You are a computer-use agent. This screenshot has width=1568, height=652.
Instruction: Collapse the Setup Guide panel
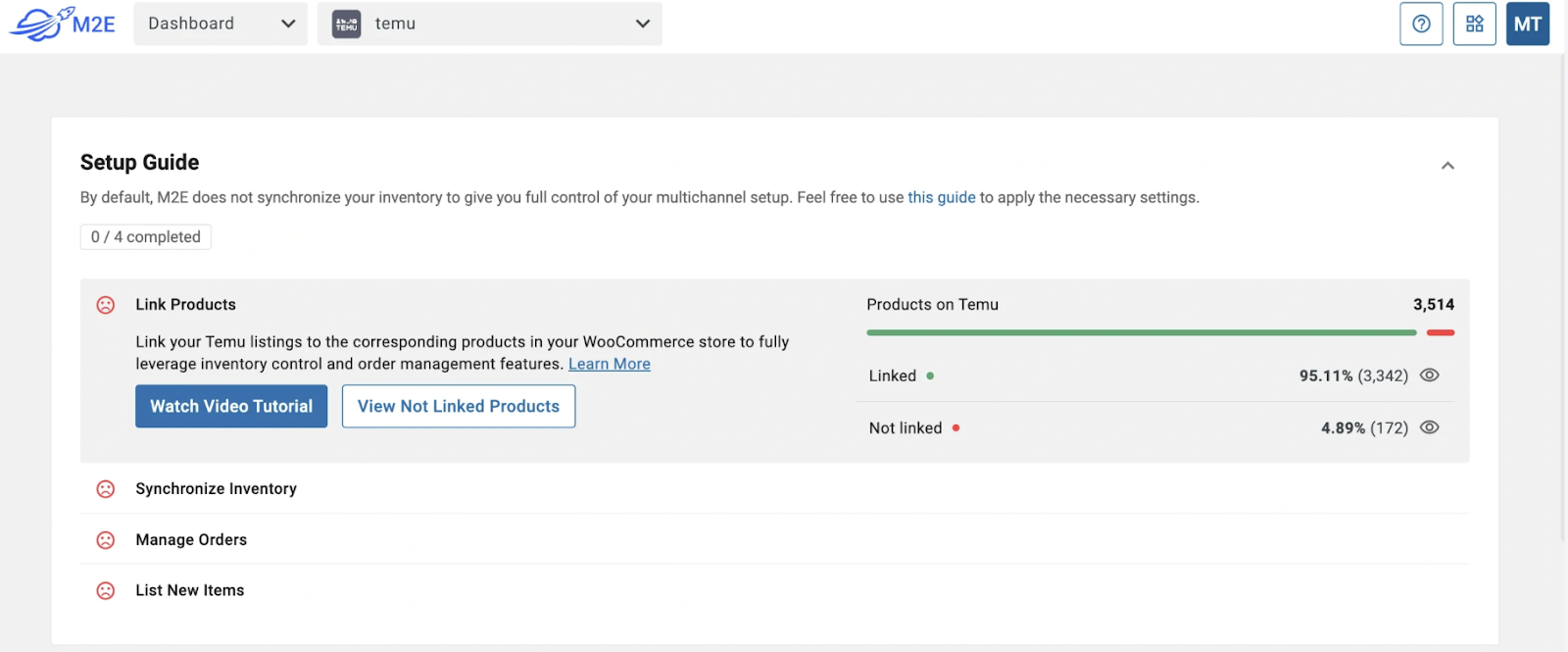click(1447, 166)
